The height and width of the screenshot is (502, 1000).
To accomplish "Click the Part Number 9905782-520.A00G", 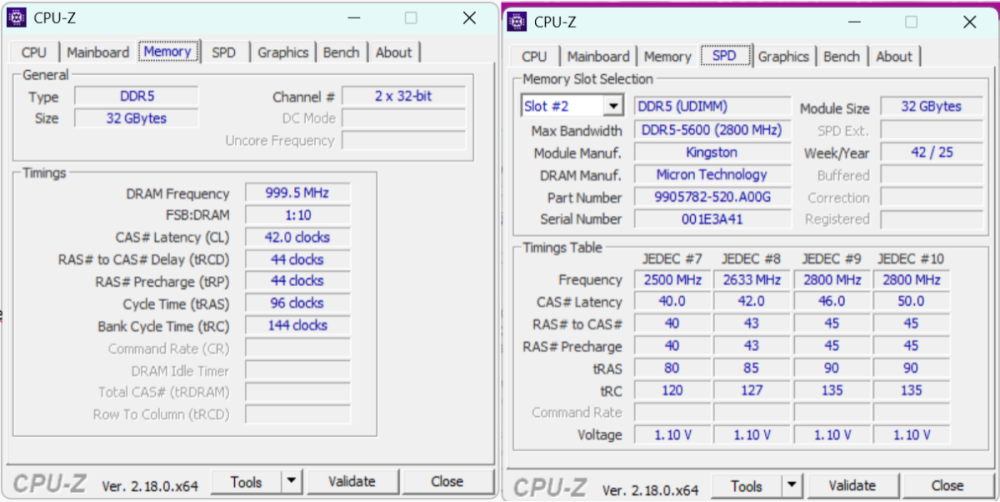I will tap(712, 197).
